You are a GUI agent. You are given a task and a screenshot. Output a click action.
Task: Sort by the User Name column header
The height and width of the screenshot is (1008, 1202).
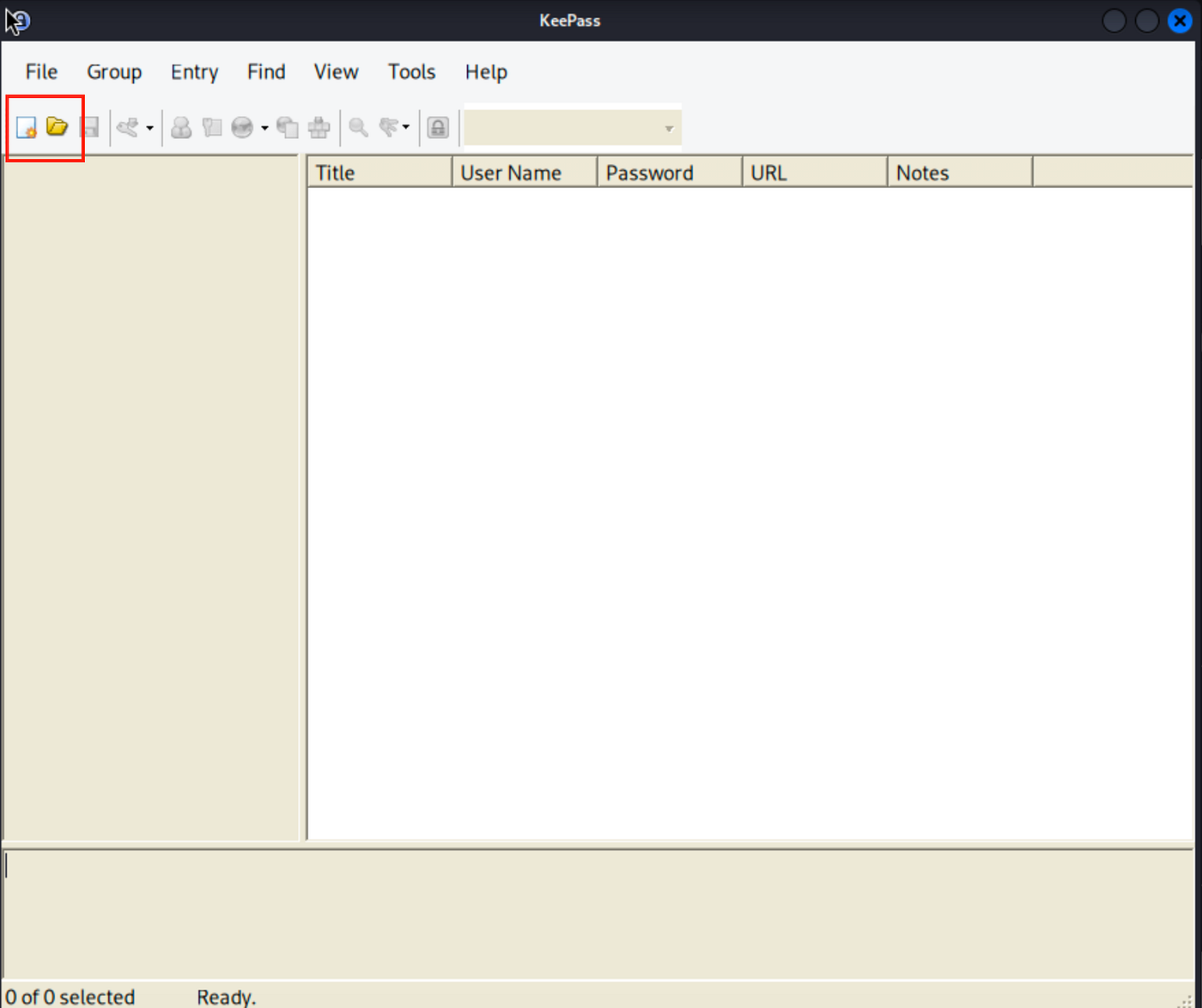[525, 173]
